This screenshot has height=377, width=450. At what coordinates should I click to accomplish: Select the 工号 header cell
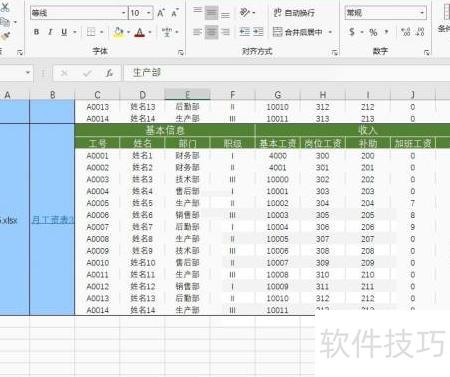(97, 143)
